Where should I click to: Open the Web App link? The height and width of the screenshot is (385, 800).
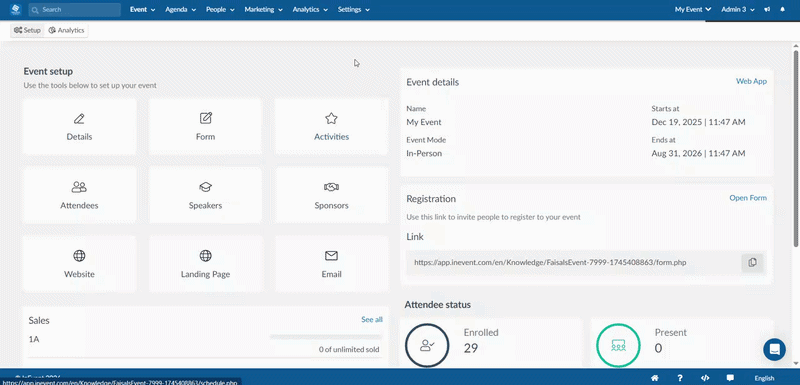pyautogui.click(x=751, y=81)
